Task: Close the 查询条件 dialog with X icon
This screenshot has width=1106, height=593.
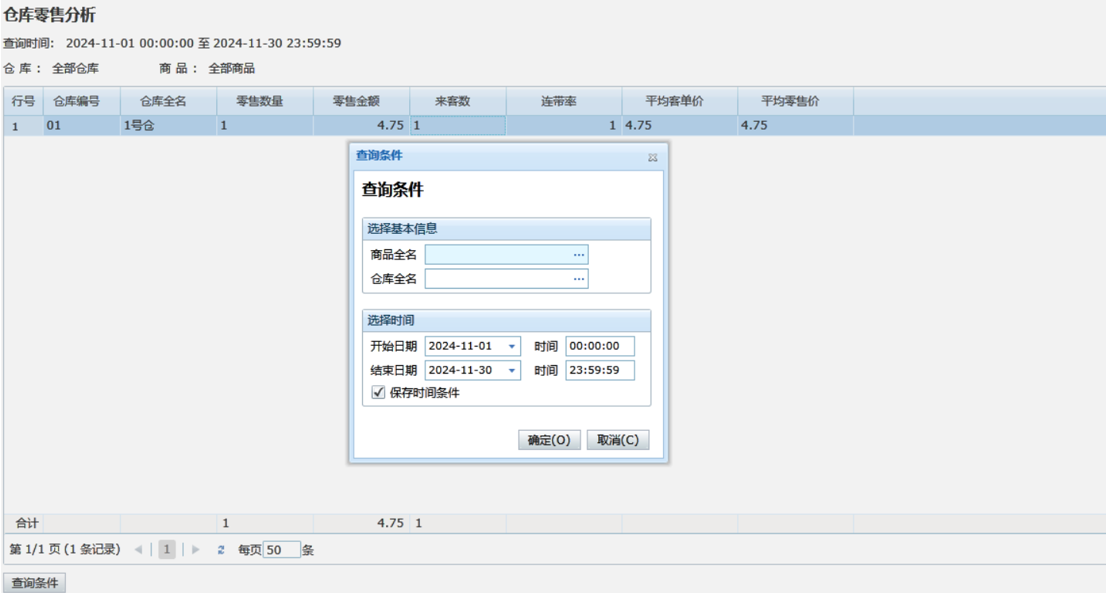Action: coord(652,157)
